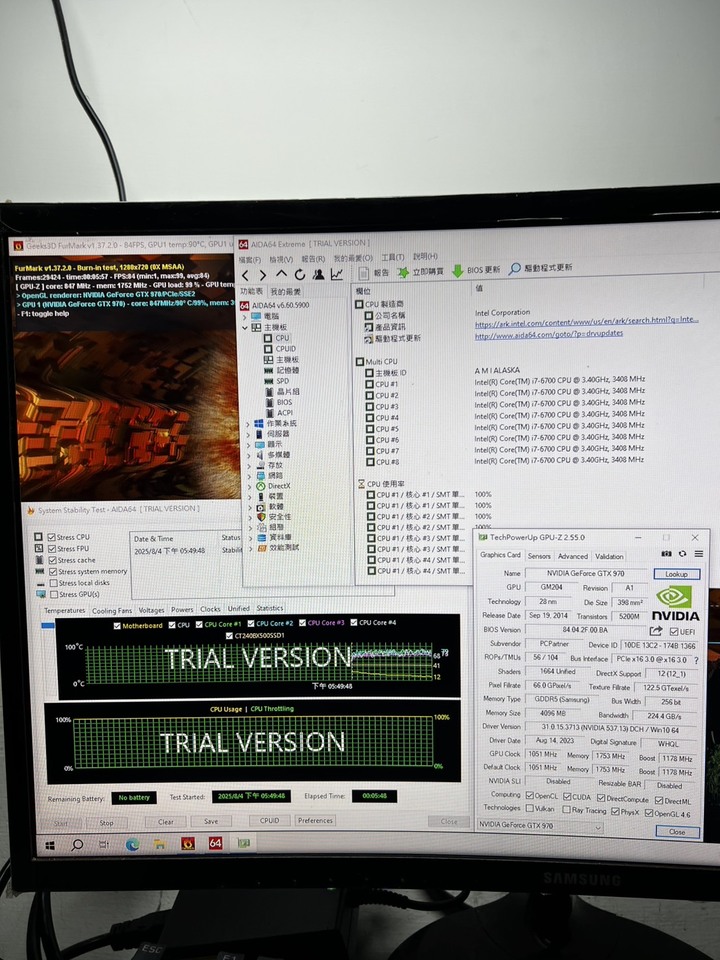Viewport: 720px width, 960px height.
Task: Open Microsoft Edge from taskbar
Action: point(132,844)
